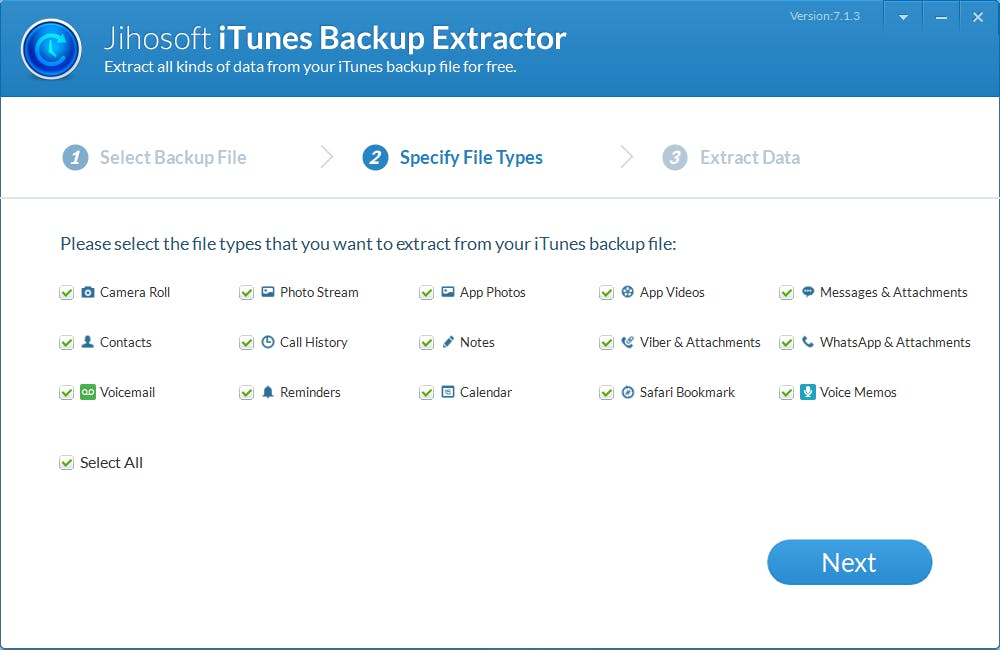Uncheck the Call History checkbox
The height and width of the screenshot is (650, 1000).
point(246,343)
